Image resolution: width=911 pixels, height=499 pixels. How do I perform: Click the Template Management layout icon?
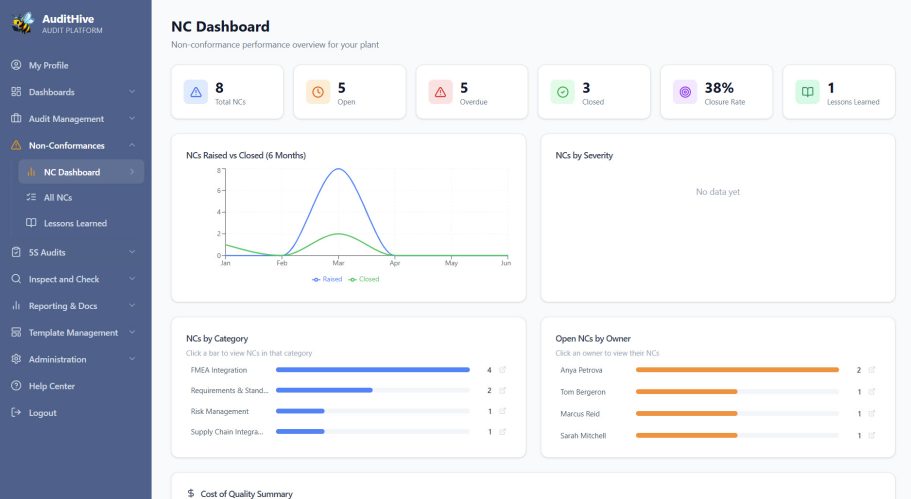(x=16, y=332)
